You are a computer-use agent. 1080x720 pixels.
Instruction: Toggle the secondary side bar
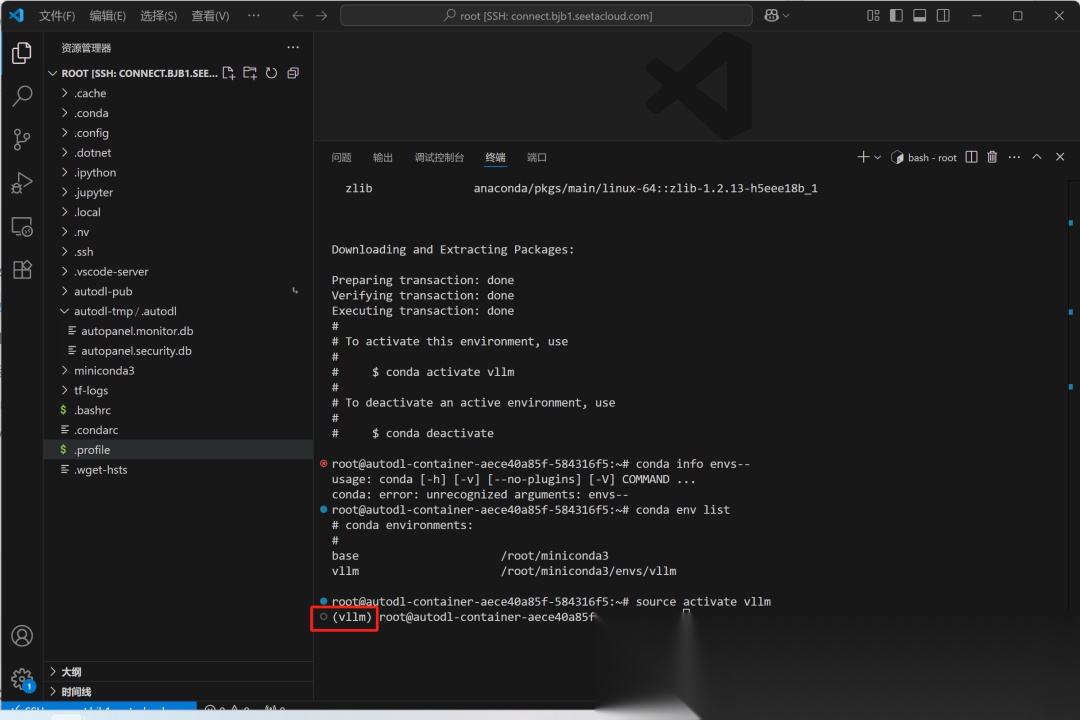(x=943, y=15)
